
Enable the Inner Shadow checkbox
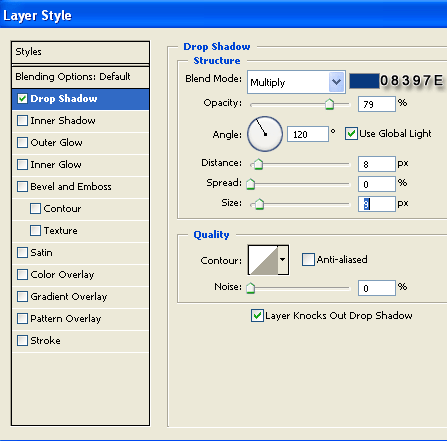pyautogui.click(x=22, y=120)
